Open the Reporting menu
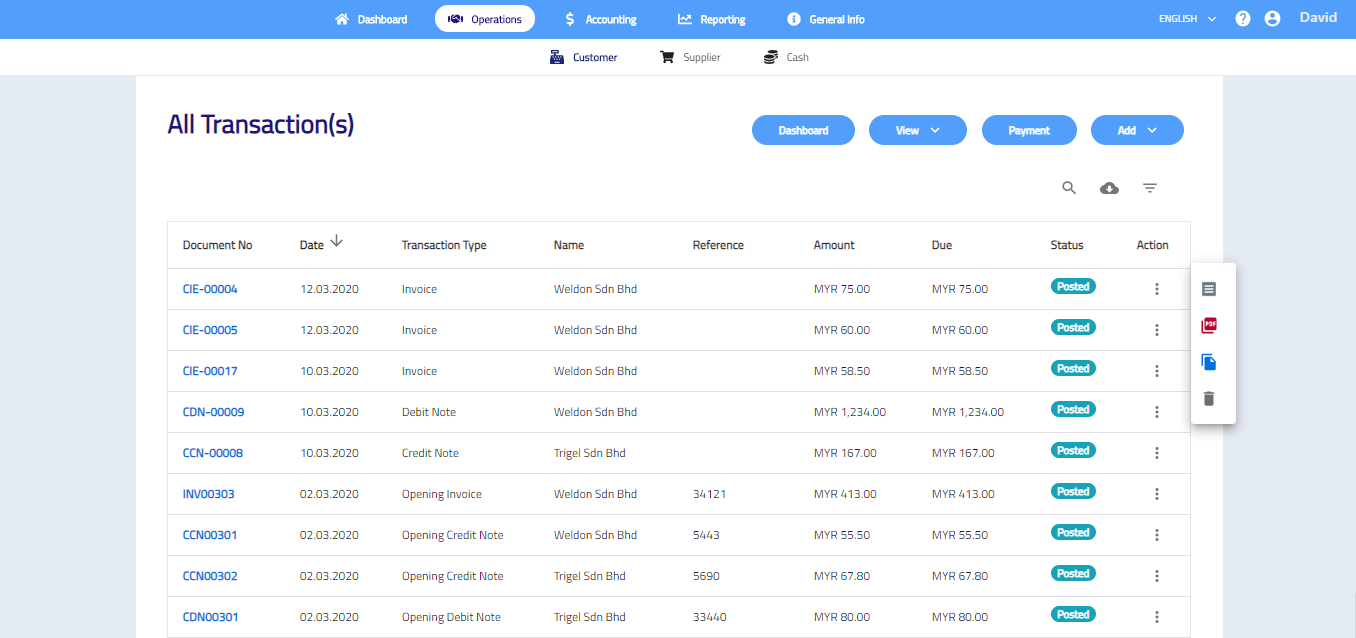The image size is (1356, 638). coord(711,19)
